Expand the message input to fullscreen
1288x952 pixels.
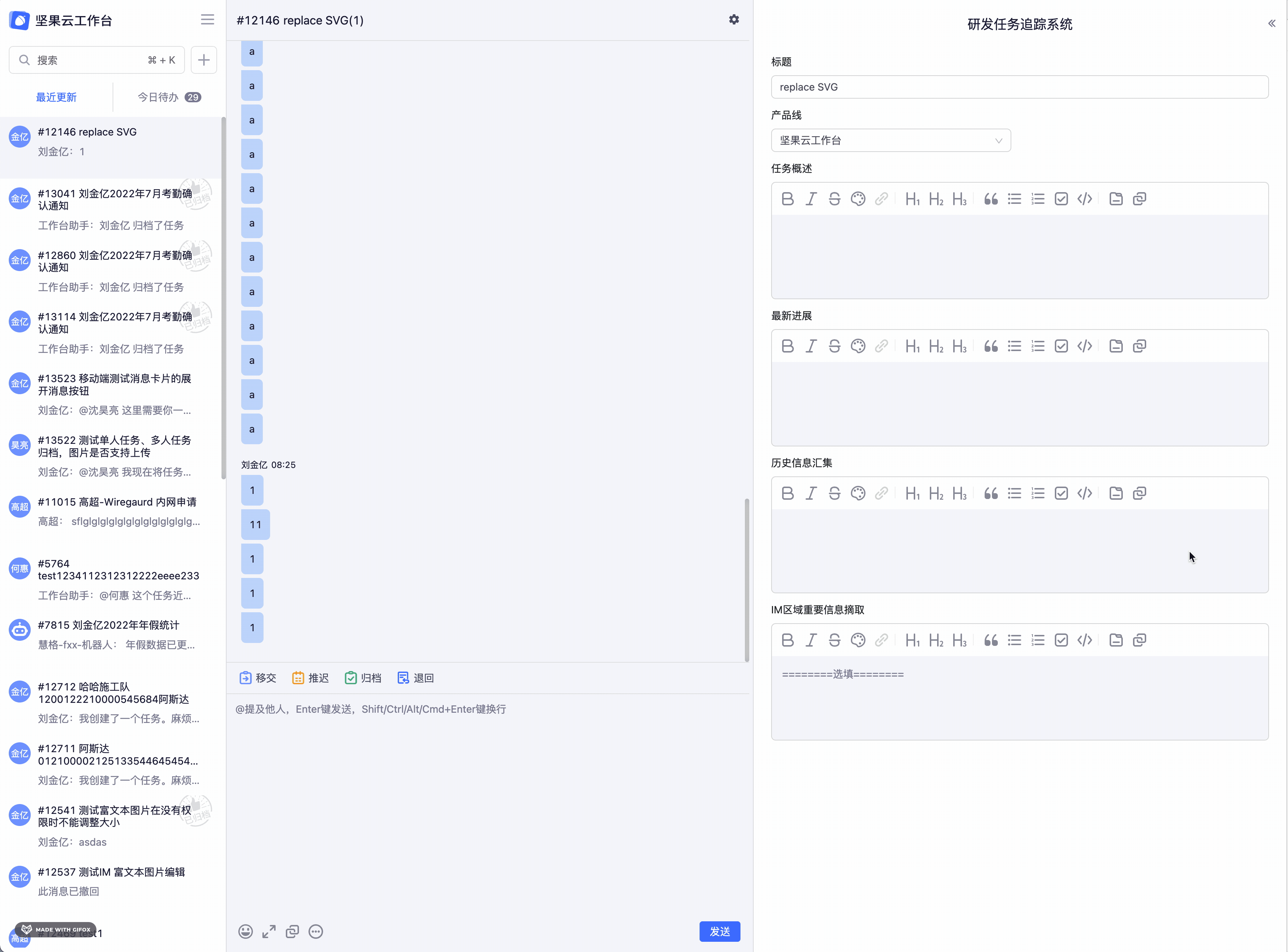[269, 931]
